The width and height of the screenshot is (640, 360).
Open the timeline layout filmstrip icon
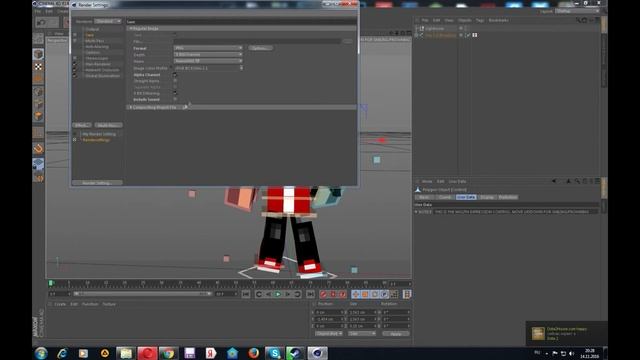(x=407, y=294)
